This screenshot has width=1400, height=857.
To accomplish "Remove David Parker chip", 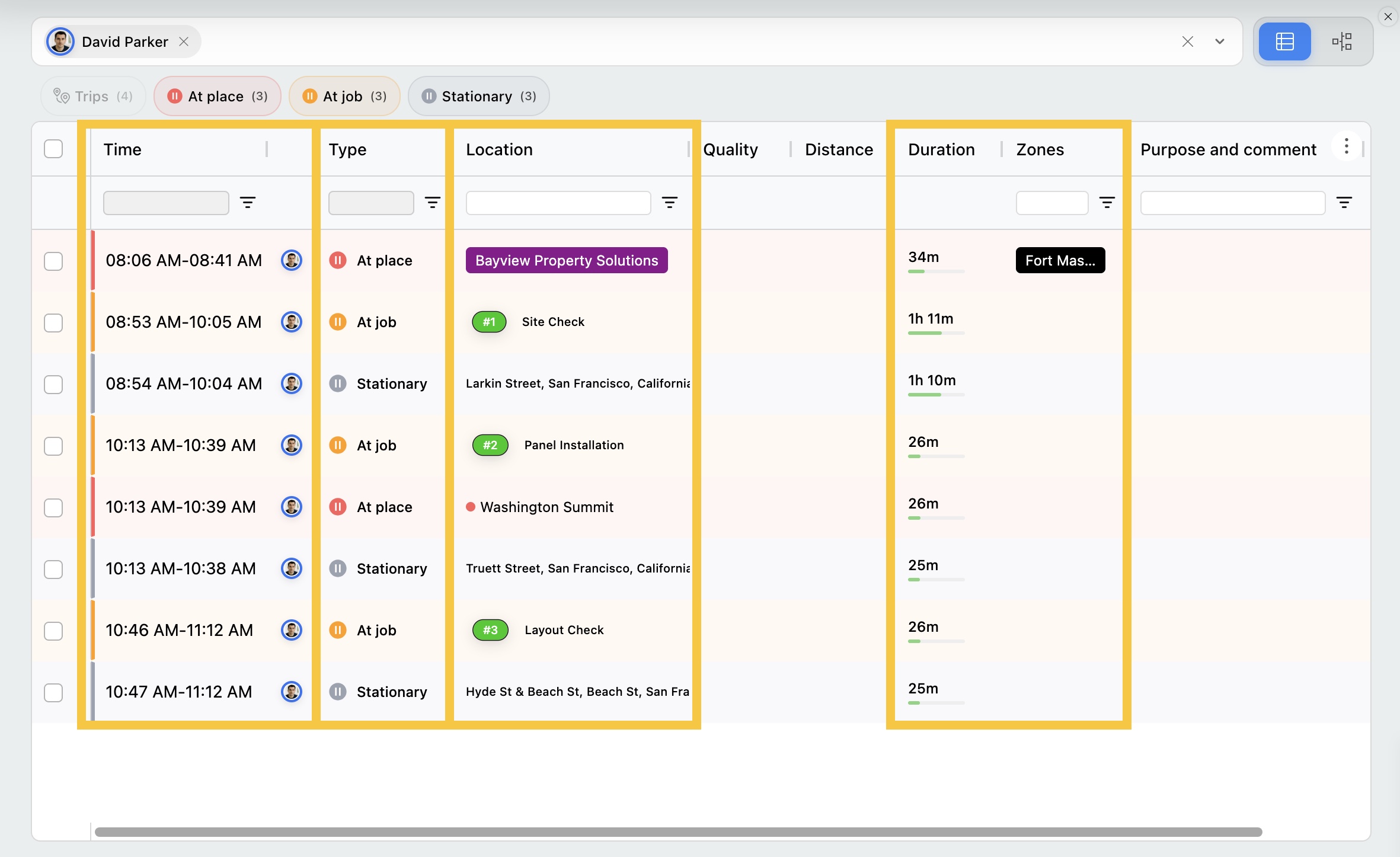I will click(184, 41).
